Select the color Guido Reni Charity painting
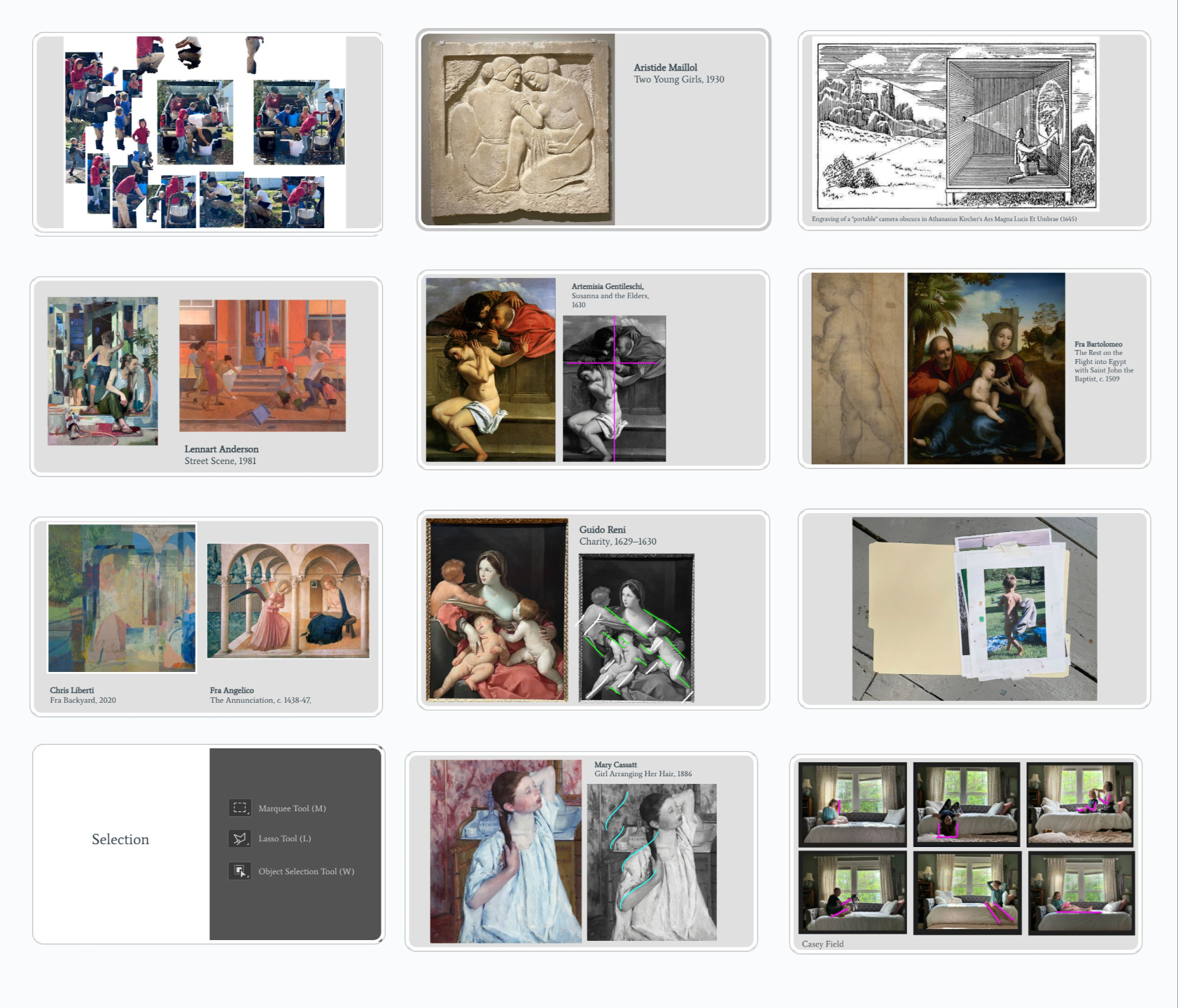Screen dimensions: 1178x1008 497,610
